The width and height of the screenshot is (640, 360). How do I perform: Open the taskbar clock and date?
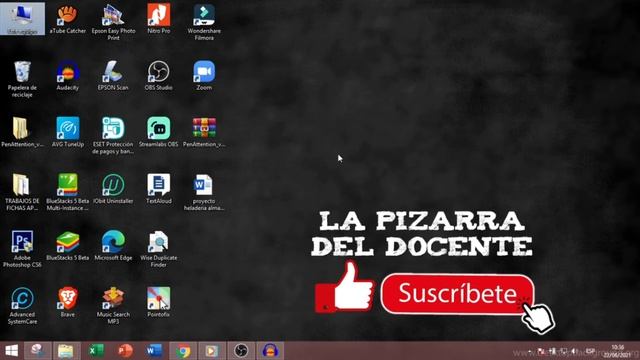(x=618, y=351)
